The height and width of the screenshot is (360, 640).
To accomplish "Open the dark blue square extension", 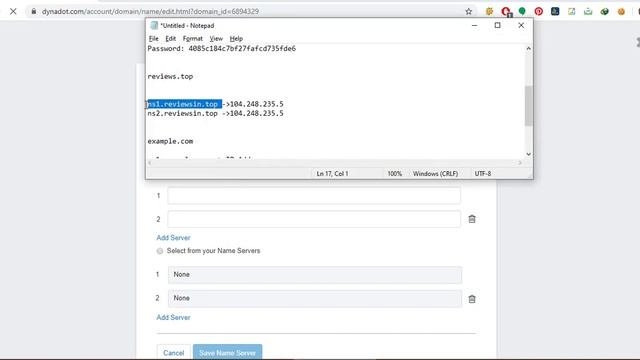I will pos(555,11).
